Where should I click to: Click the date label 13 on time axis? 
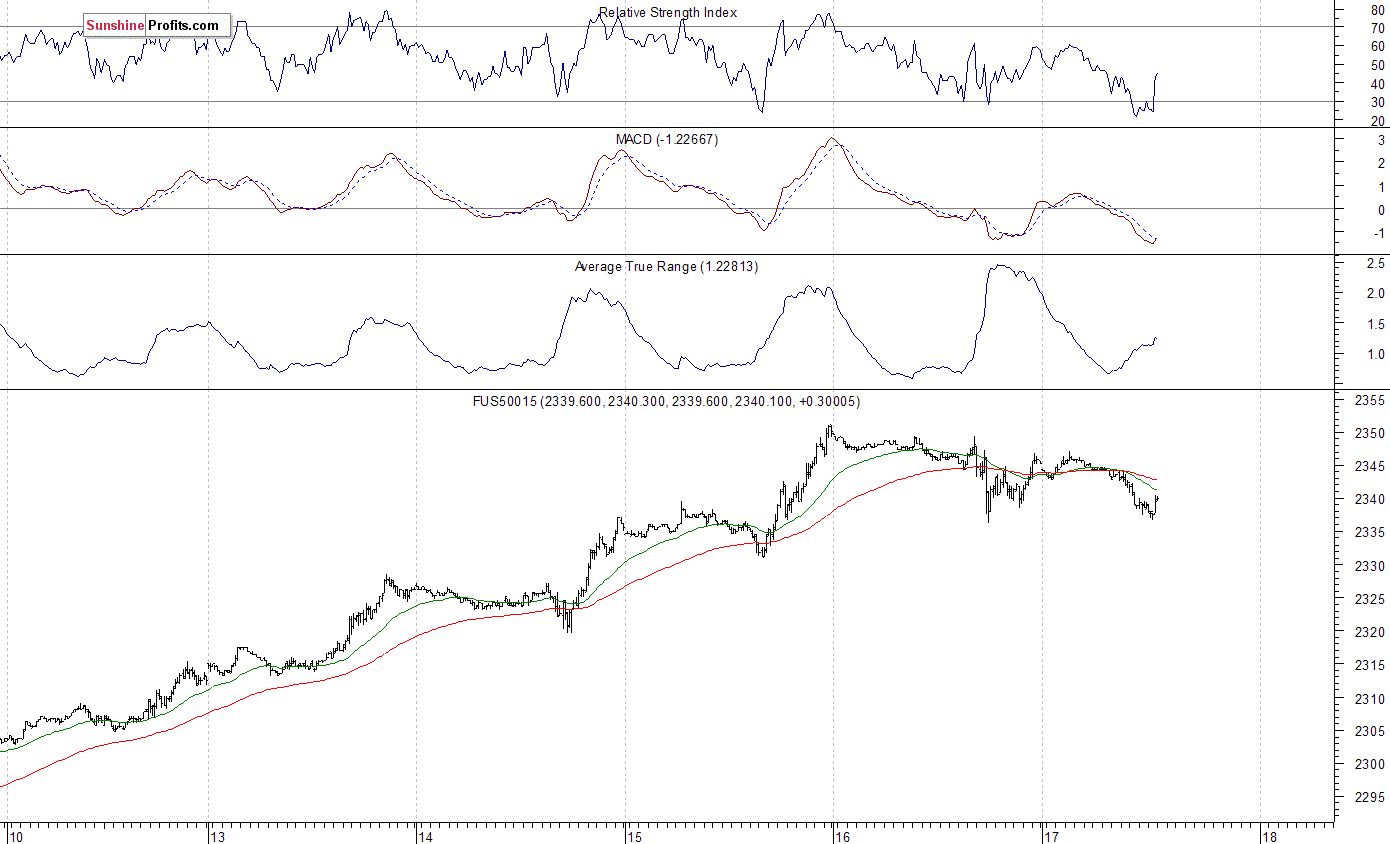coord(218,835)
